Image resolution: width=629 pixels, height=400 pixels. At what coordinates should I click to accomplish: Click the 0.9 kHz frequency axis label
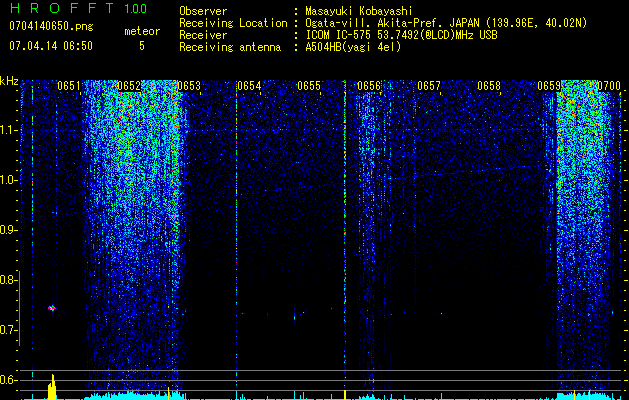tap(8, 230)
